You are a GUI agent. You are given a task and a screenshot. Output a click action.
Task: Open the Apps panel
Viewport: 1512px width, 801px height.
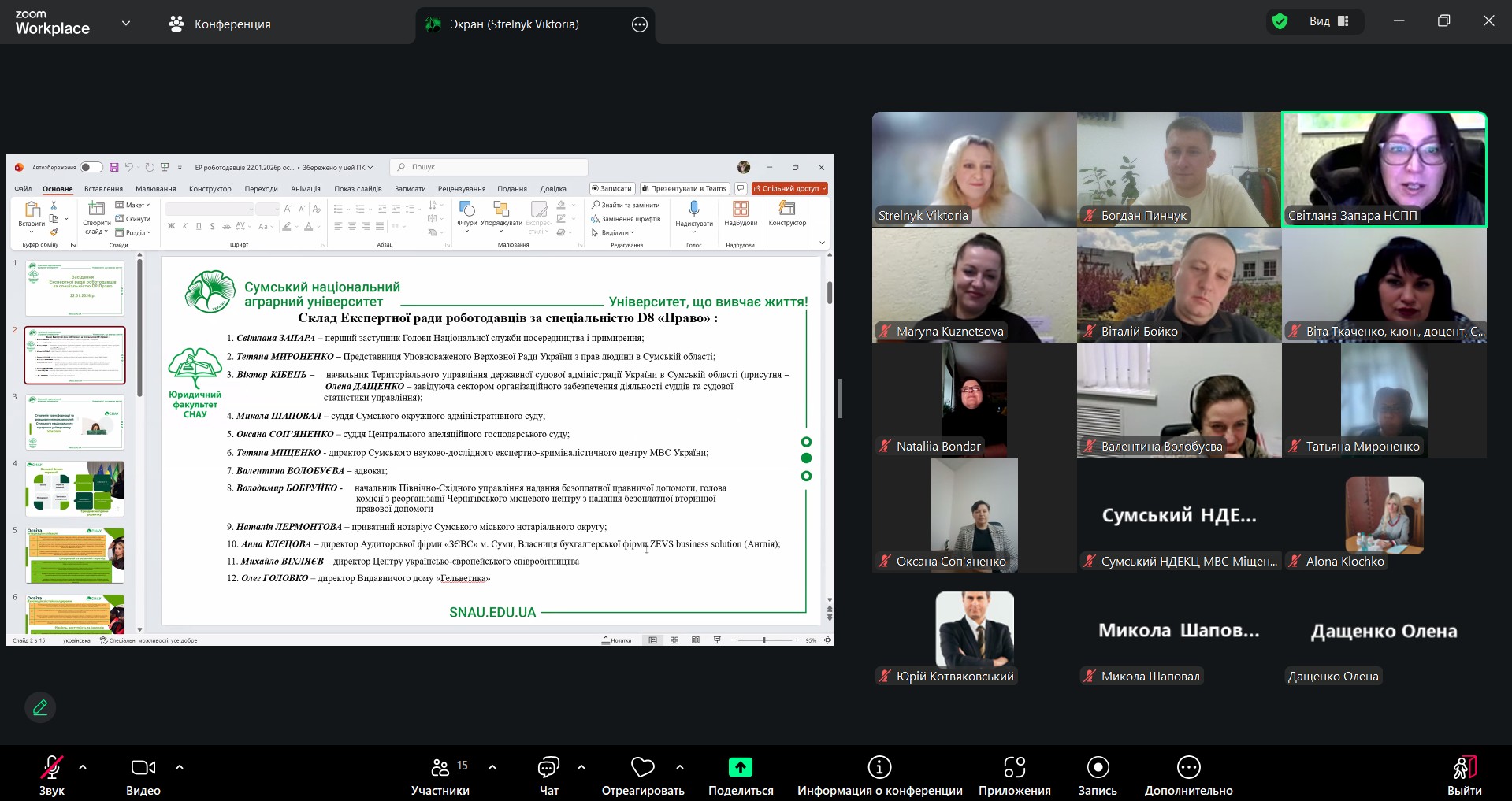coord(1014,775)
